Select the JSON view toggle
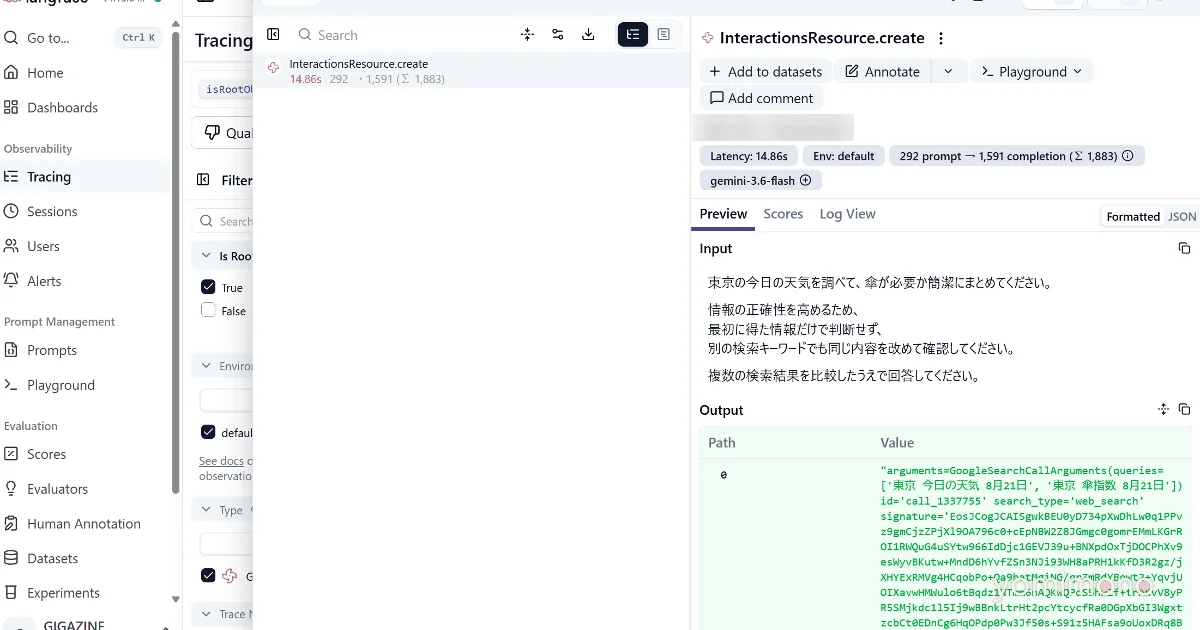 click(1182, 217)
